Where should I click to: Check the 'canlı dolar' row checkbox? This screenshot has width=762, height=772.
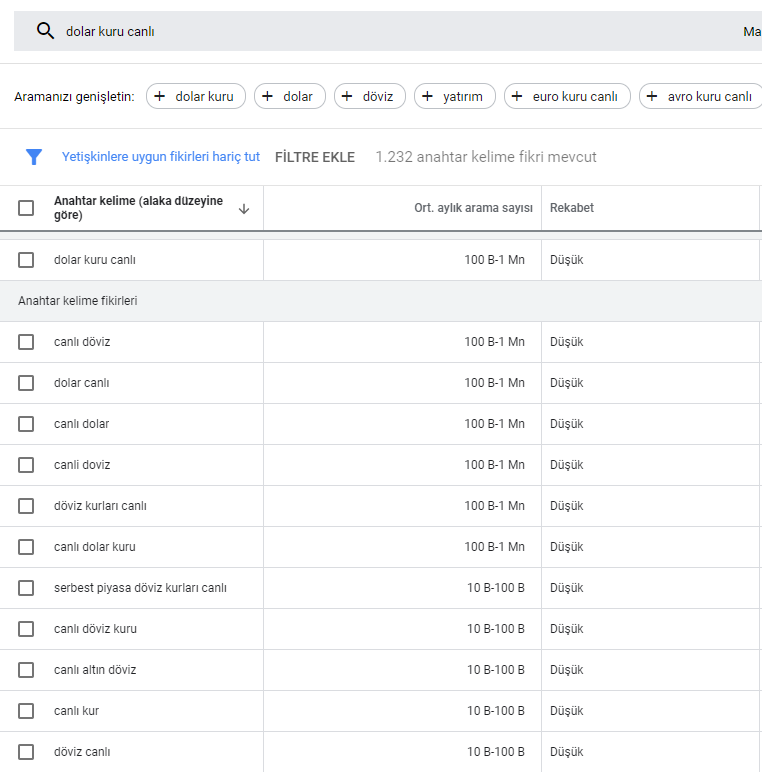point(26,423)
